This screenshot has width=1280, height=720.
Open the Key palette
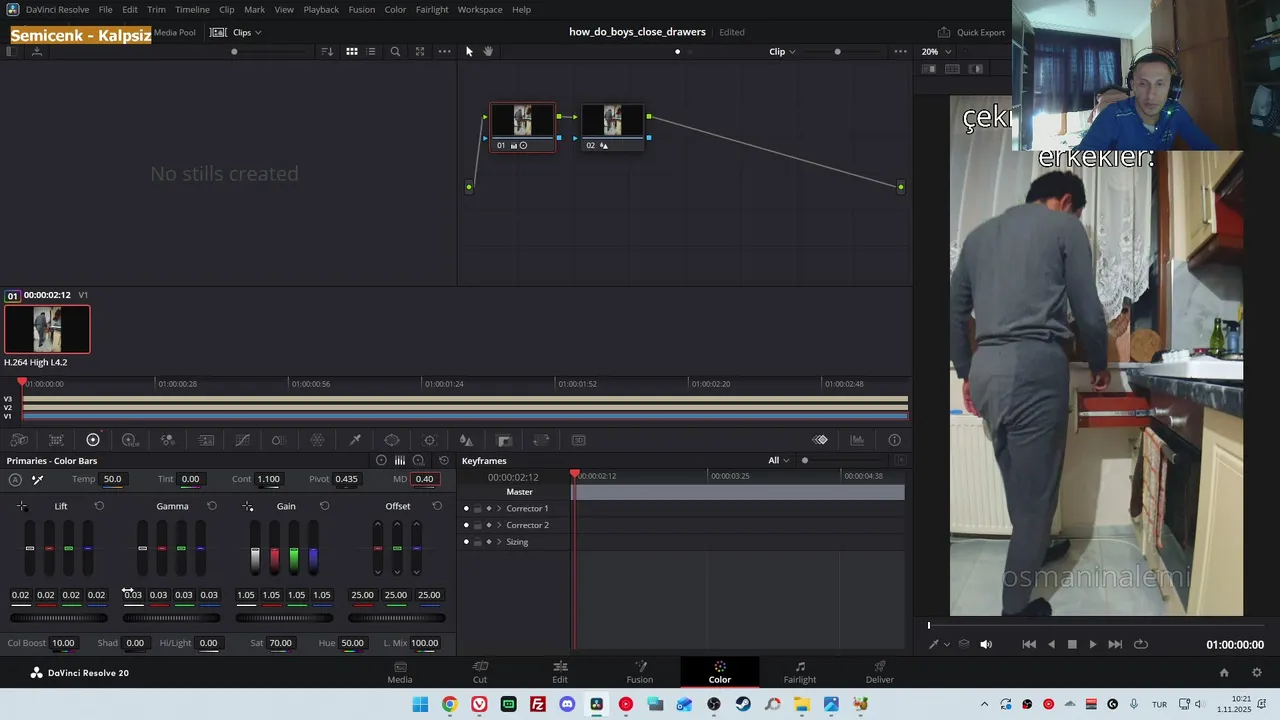click(504, 440)
